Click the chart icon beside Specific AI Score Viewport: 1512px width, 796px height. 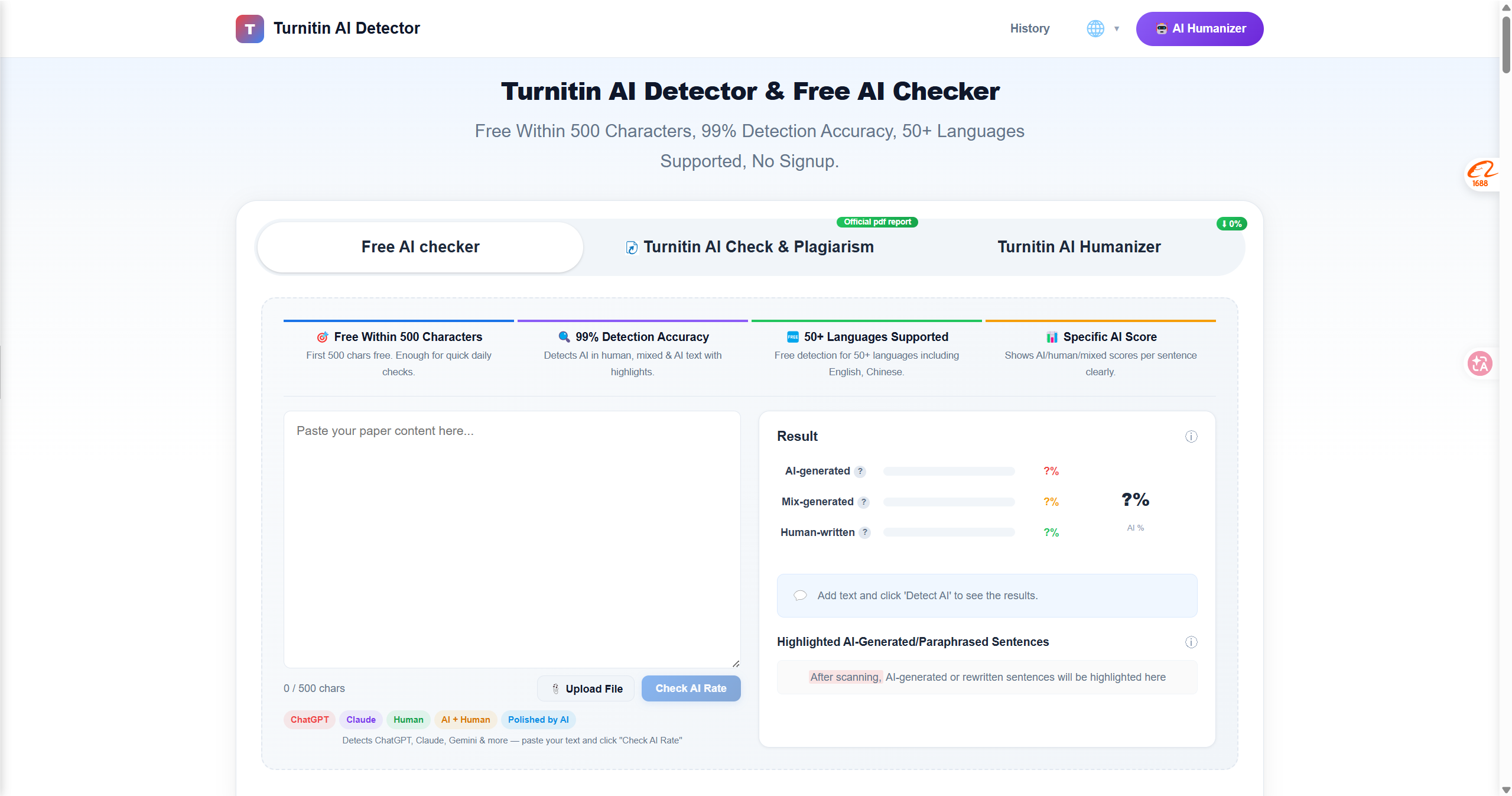[1052, 337]
